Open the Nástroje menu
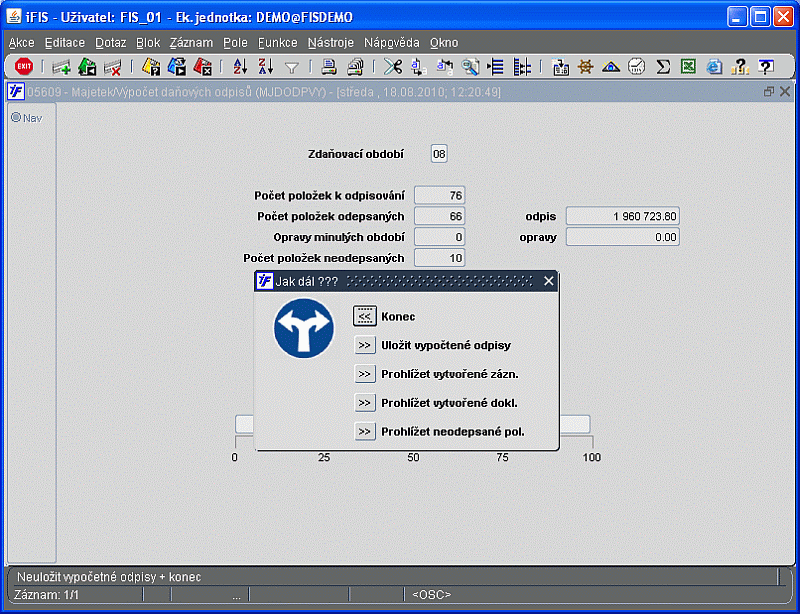This screenshot has width=800, height=614. click(331, 43)
